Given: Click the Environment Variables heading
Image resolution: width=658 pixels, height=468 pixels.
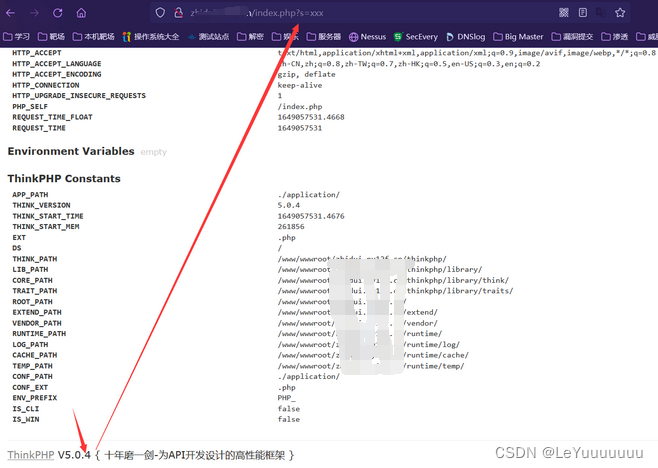Looking at the screenshot, I should (x=71, y=151).
